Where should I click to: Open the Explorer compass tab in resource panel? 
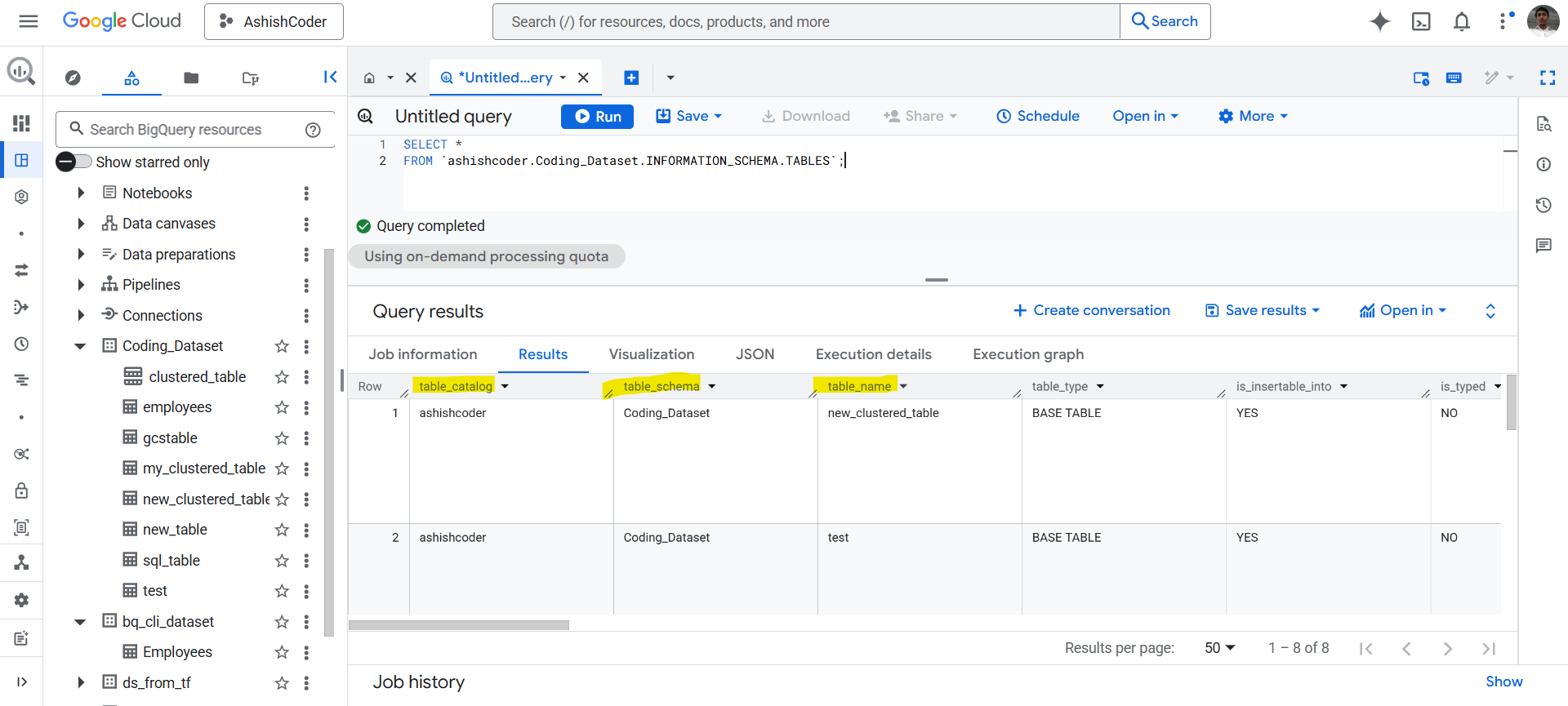point(73,78)
